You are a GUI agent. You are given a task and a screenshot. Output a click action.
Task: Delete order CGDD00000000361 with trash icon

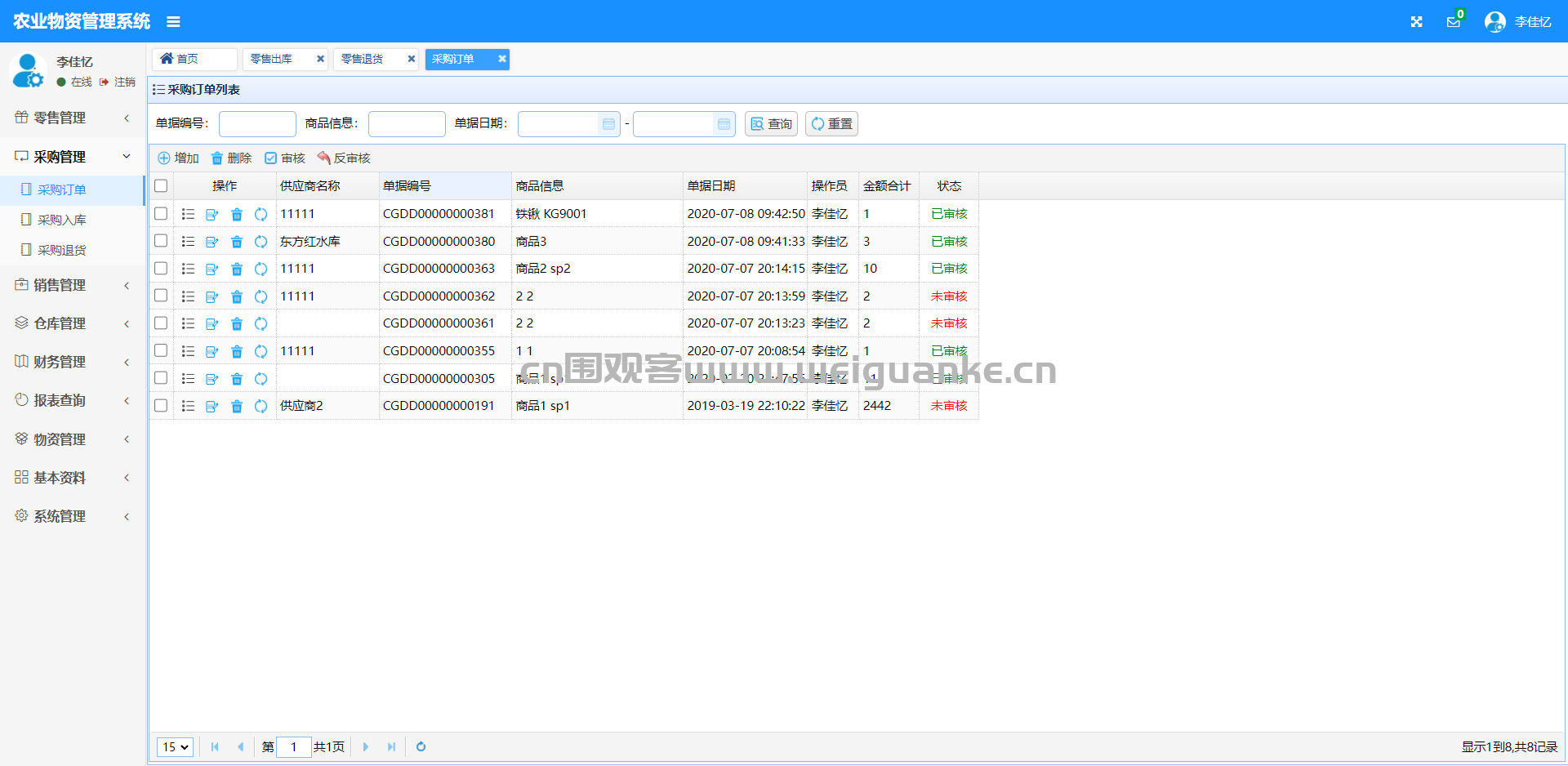coord(237,323)
